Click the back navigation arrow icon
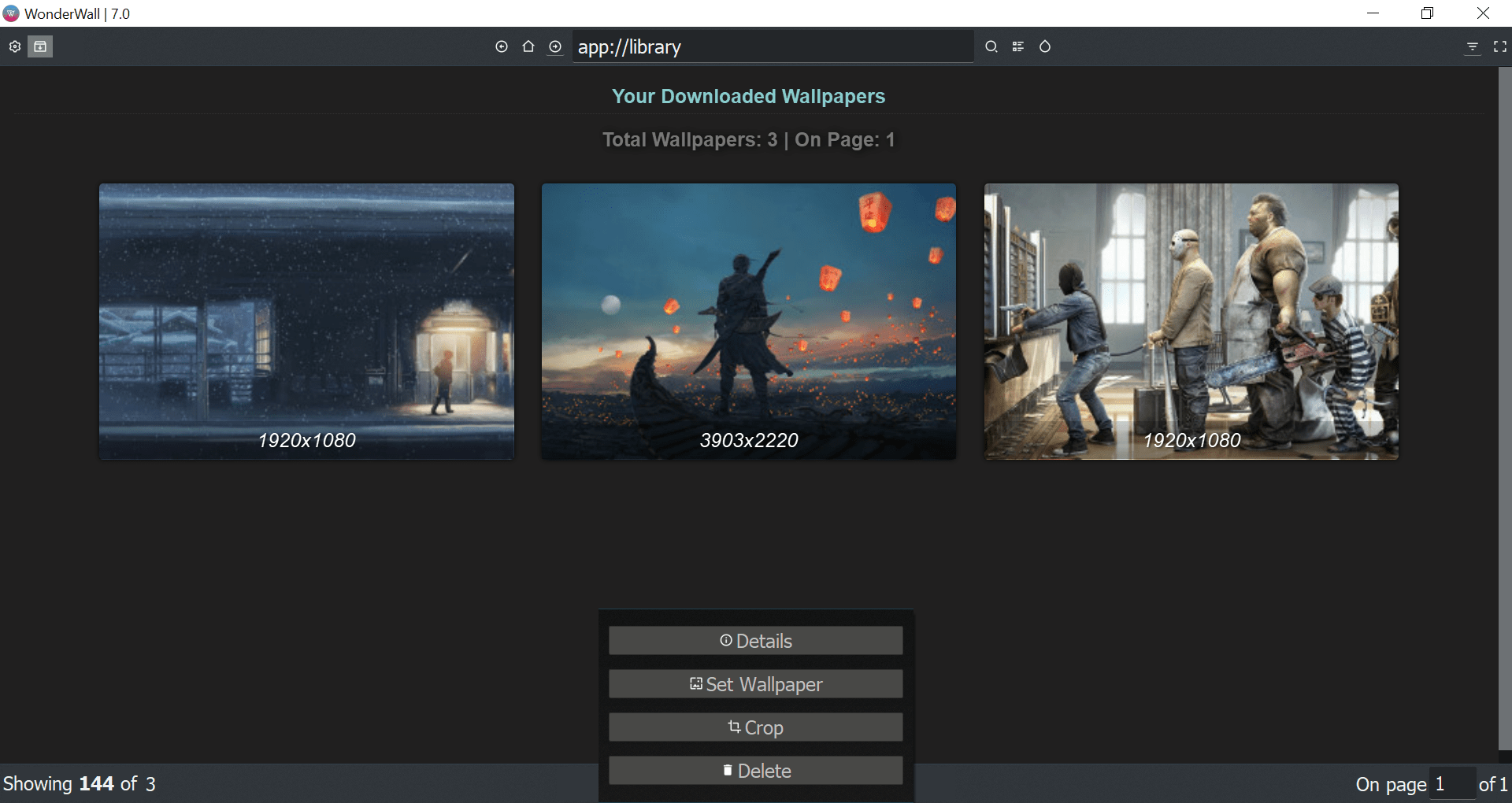 (502, 46)
